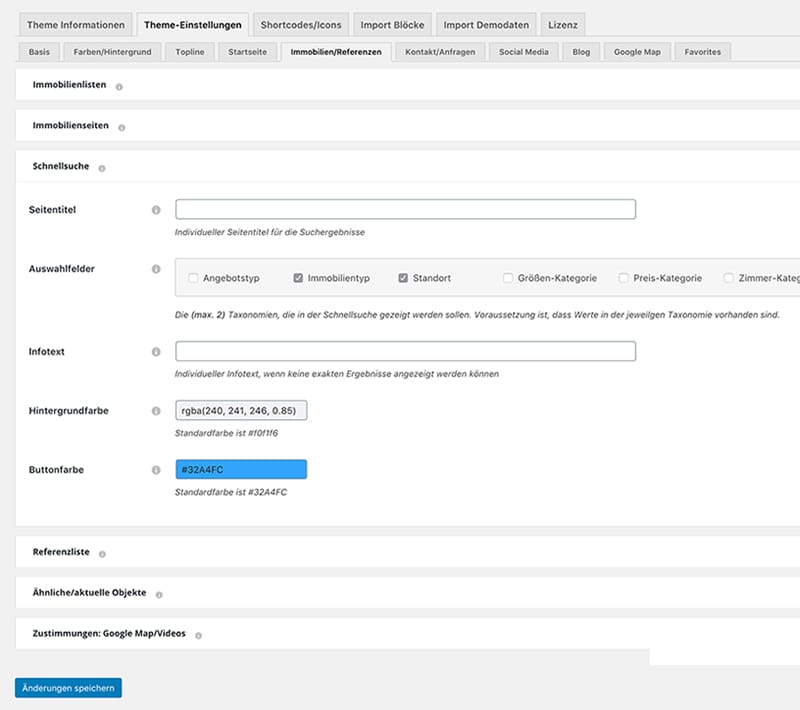800x710 pixels.
Task: Click the Hintergrundfarbe help info icon
Action: (156, 411)
